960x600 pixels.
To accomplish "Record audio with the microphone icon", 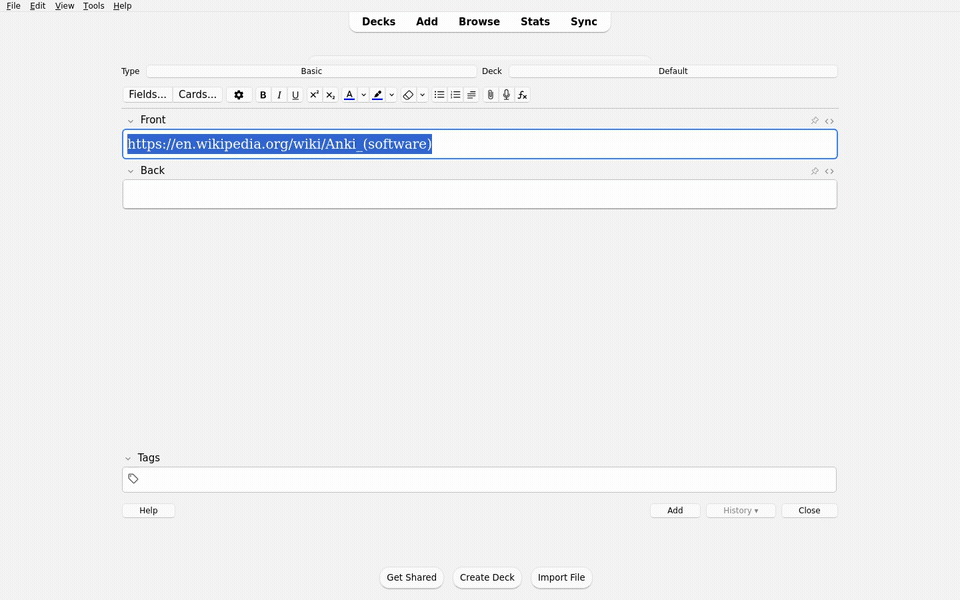I will [506, 95].
